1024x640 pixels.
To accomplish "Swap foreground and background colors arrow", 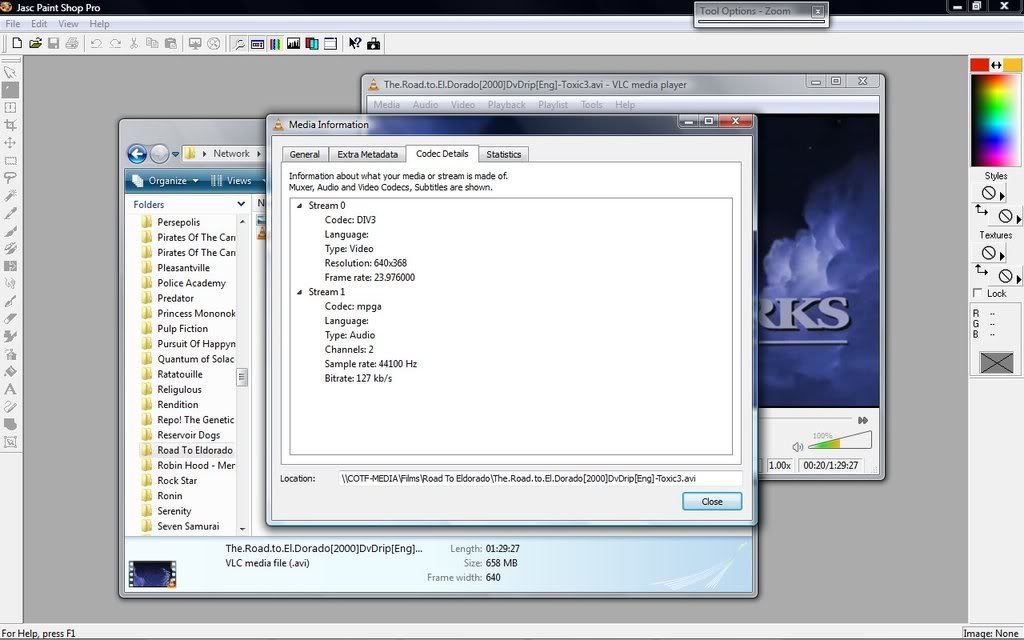I will [x=996, y=65].
